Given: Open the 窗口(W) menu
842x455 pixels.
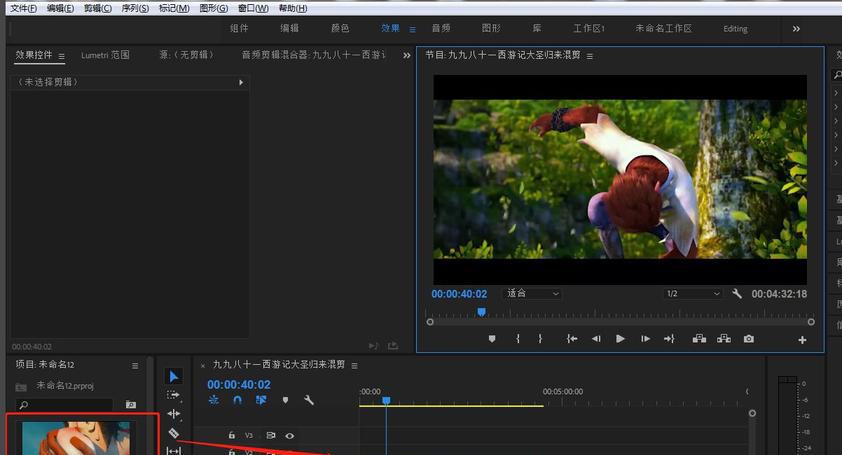Looking at the screenshot, I should [253, 8].
